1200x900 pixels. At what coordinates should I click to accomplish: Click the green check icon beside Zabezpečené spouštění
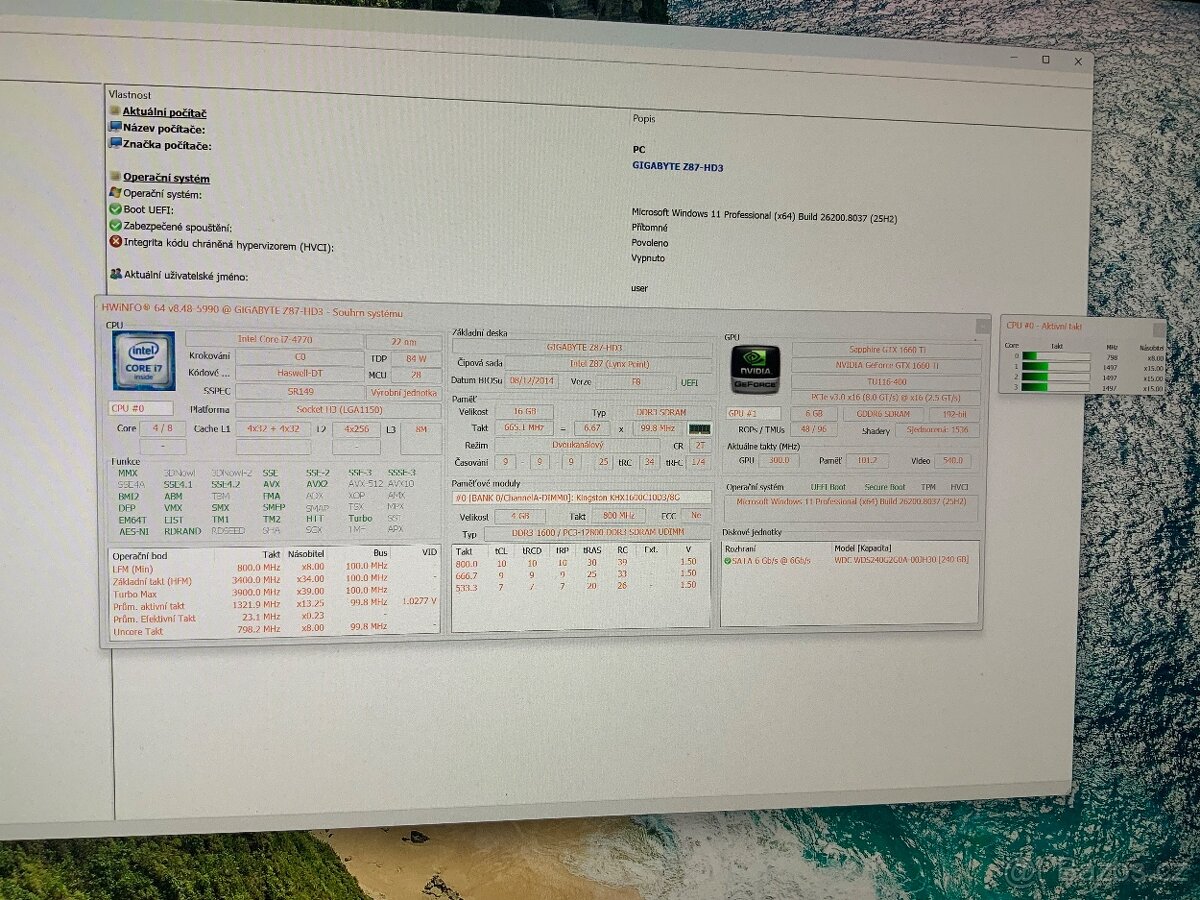coord(115,226)
